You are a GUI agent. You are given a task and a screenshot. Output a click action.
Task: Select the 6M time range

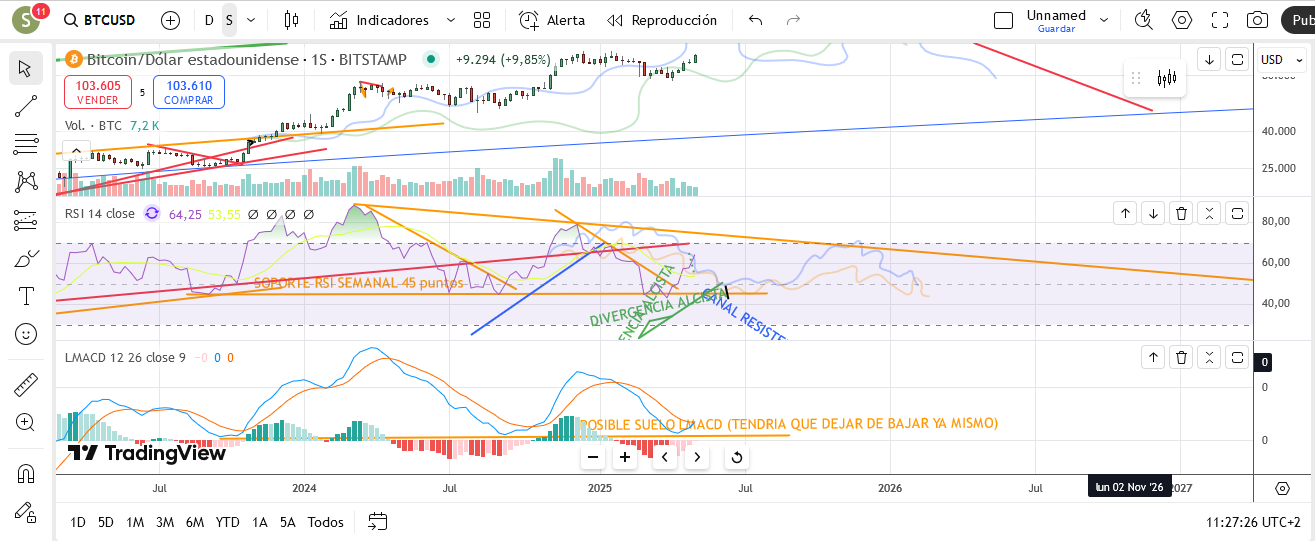tap(195, 522)
